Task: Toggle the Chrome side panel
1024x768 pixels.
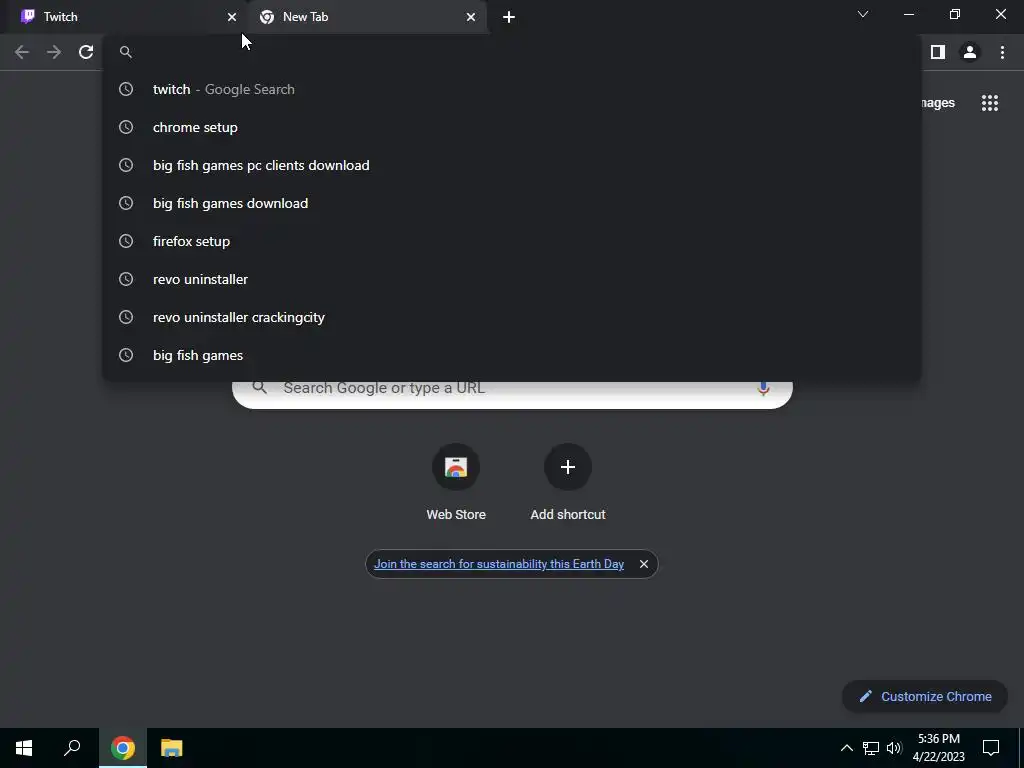Action: [938, 52]
